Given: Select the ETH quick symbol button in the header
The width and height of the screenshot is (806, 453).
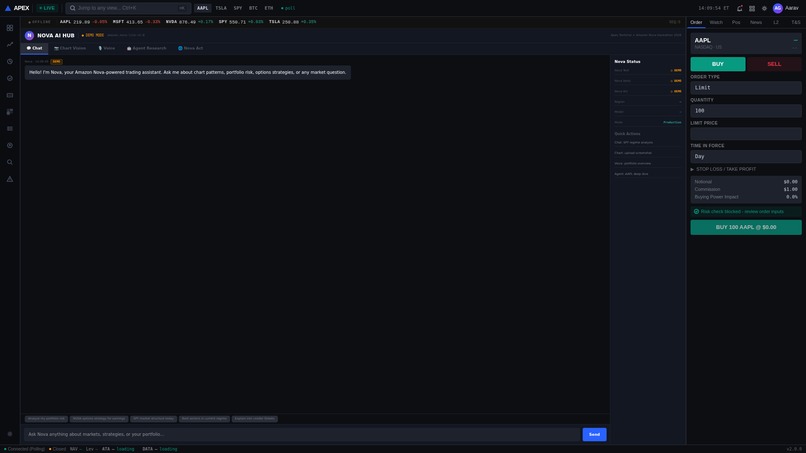Looking at the screenshot, I should 269,8.
